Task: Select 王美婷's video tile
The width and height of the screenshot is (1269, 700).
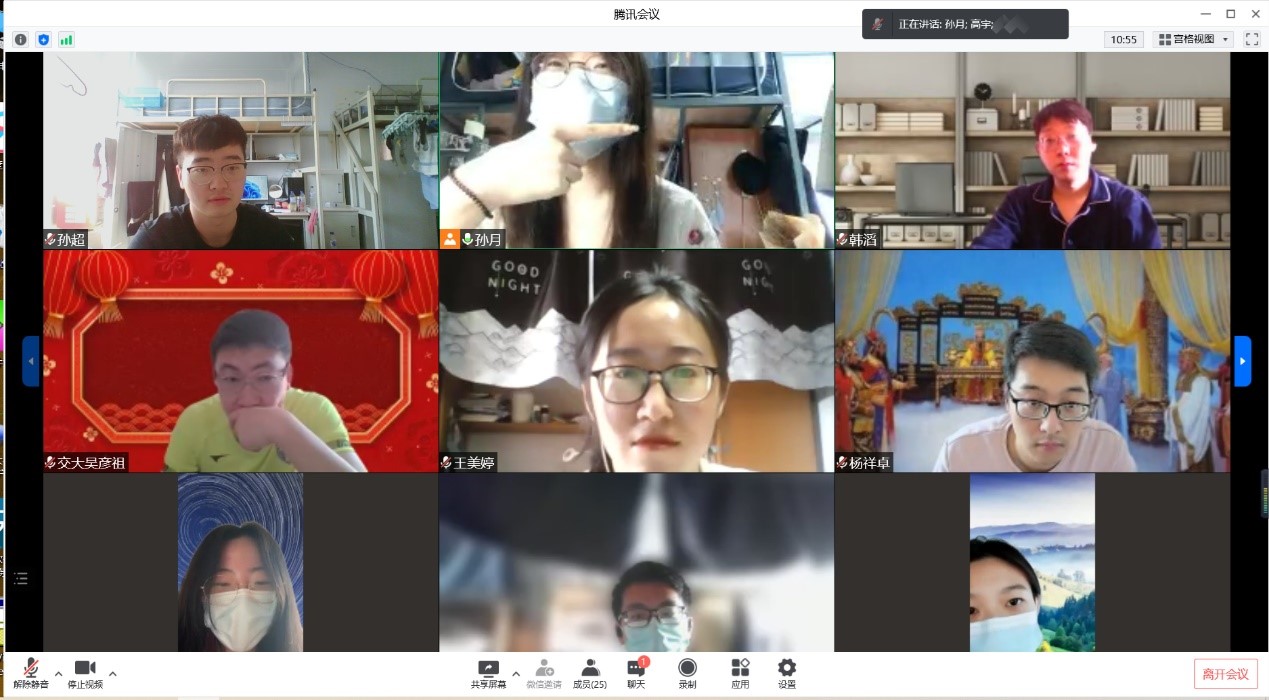Action: [x=636, y=361]
